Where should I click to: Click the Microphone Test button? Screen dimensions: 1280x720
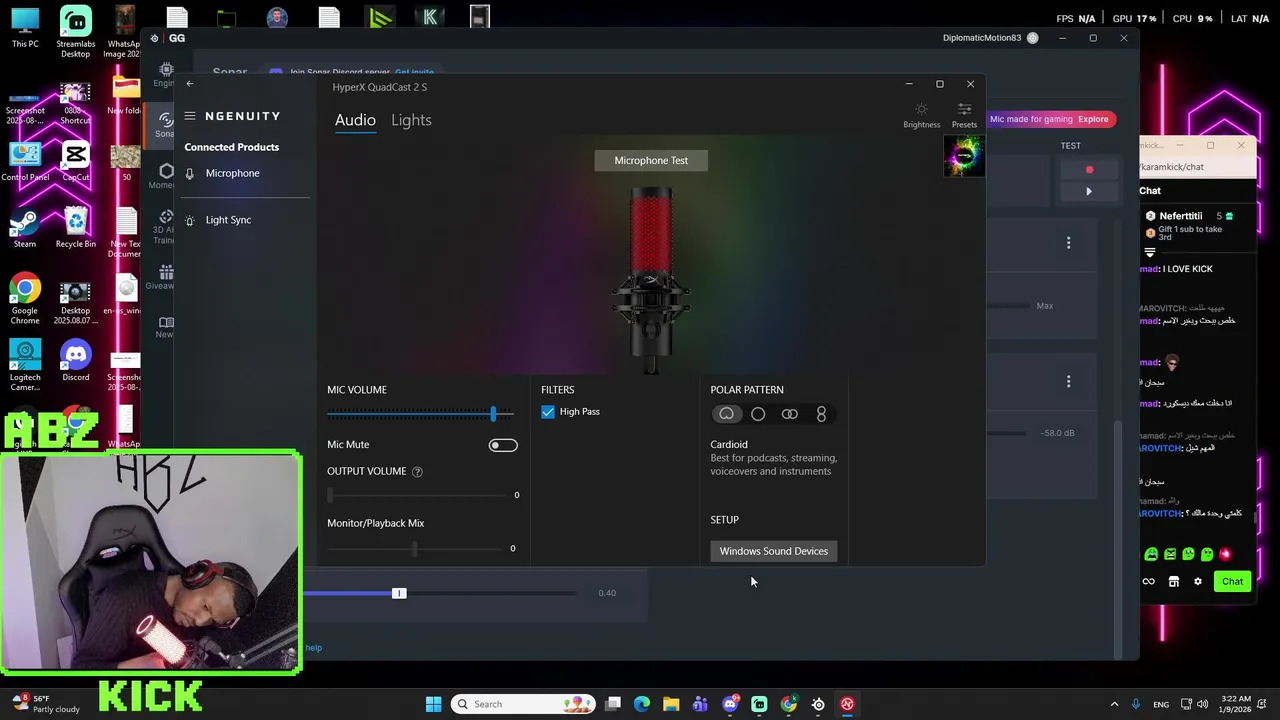[651, 160]
